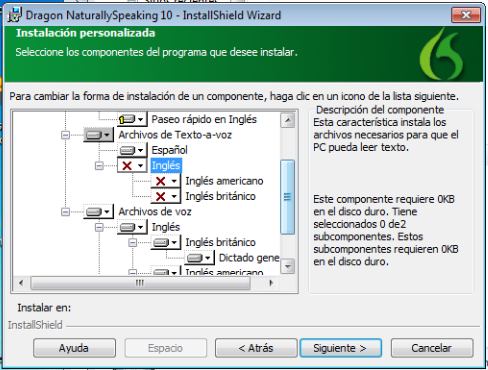Click the red X icon beside selected Inglés
The image size is (488, 370).
click(x=132, y=165)
